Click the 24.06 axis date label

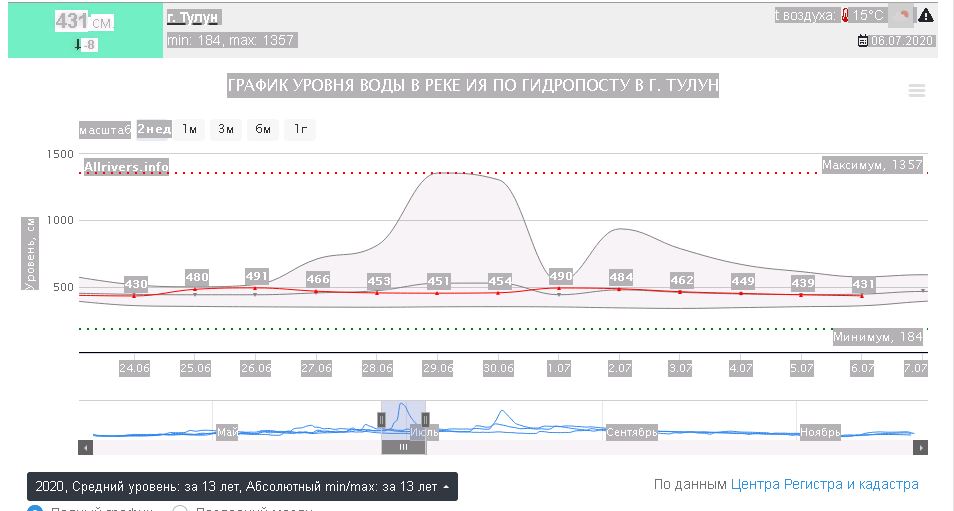pos(134,368)
